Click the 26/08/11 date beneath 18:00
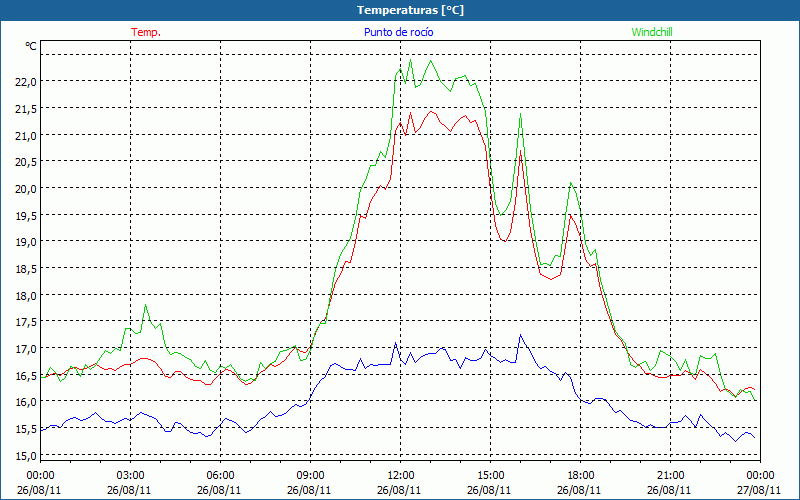800x500 pixels. 580,490
